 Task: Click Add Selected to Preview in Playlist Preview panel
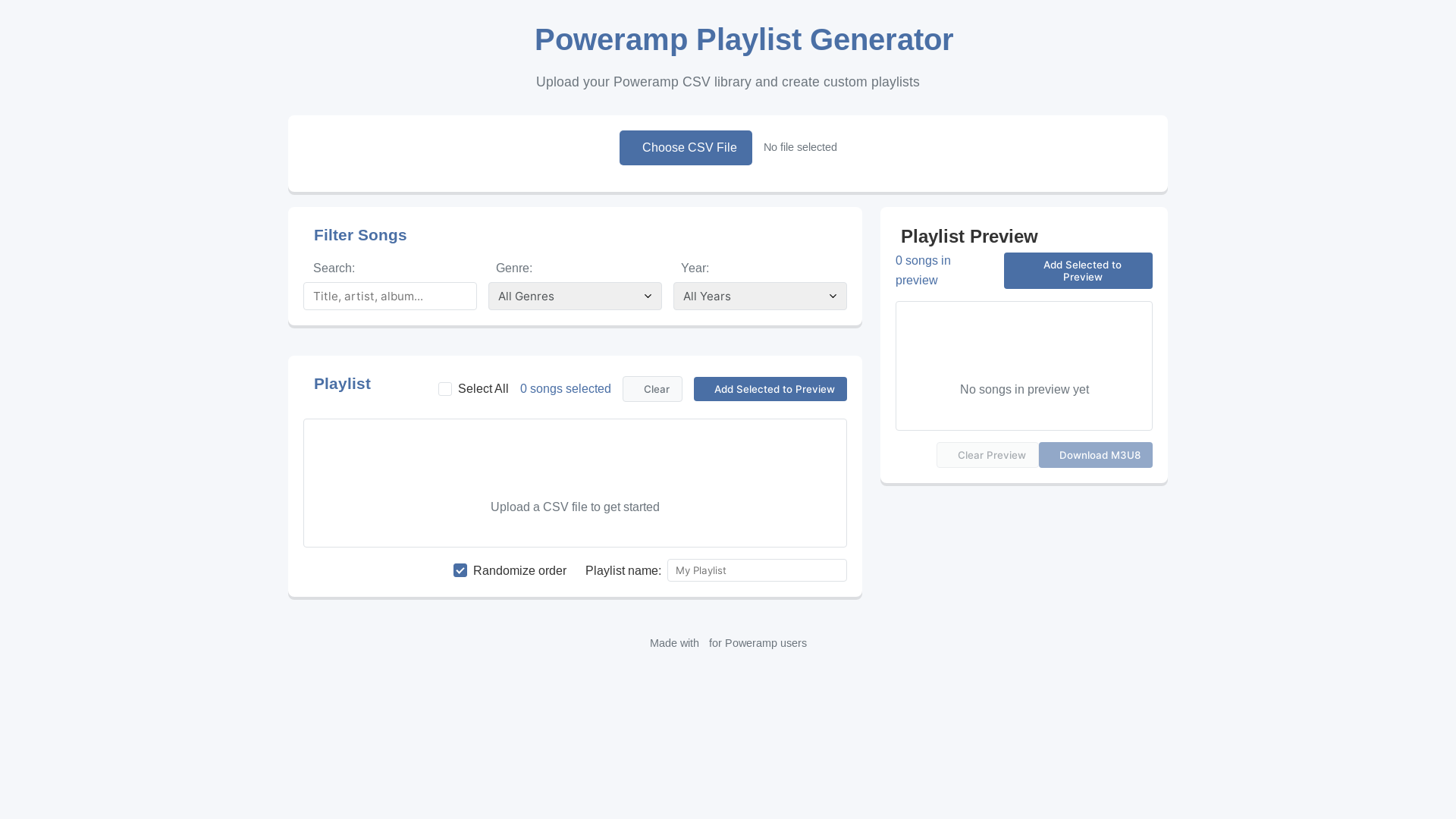coord(1078,271)
